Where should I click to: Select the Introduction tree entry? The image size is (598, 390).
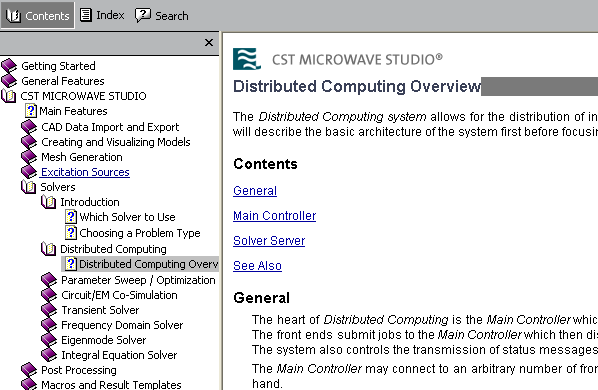(x=90, y=202)
